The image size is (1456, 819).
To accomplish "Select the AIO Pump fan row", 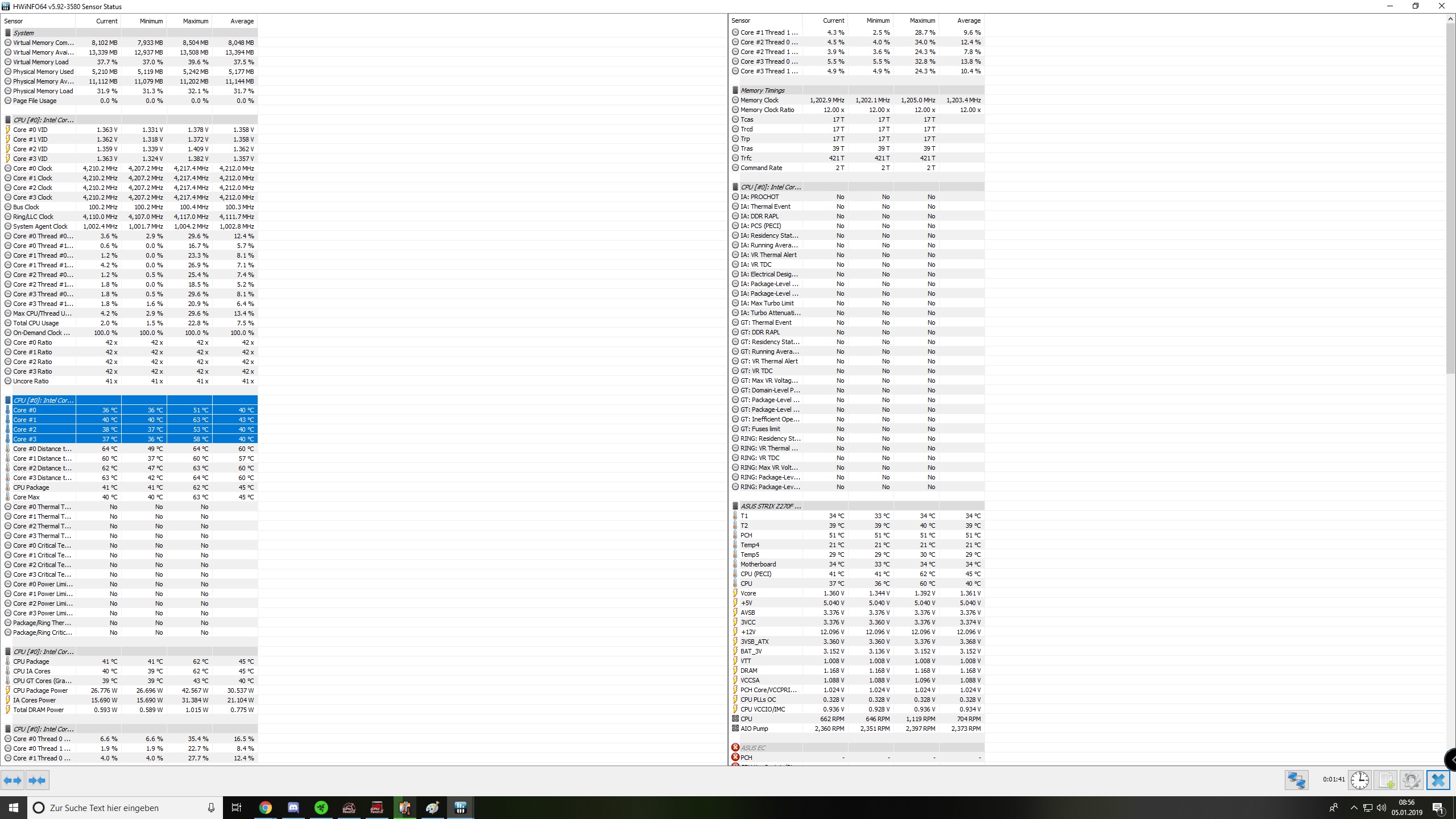I will 754,729.
